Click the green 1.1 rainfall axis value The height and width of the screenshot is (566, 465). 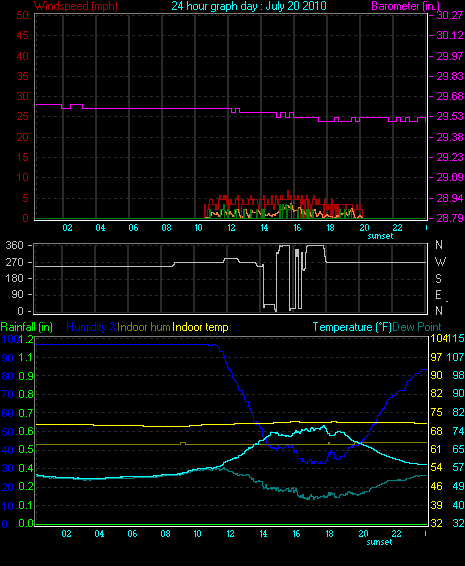click(26, 357)
